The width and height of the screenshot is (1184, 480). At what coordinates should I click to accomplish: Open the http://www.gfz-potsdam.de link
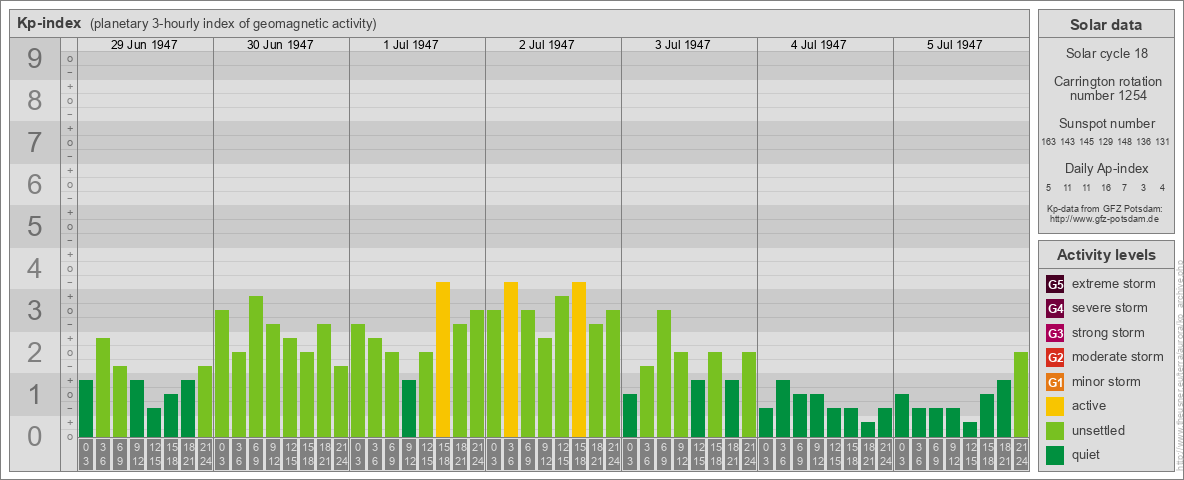[1104, 218]
